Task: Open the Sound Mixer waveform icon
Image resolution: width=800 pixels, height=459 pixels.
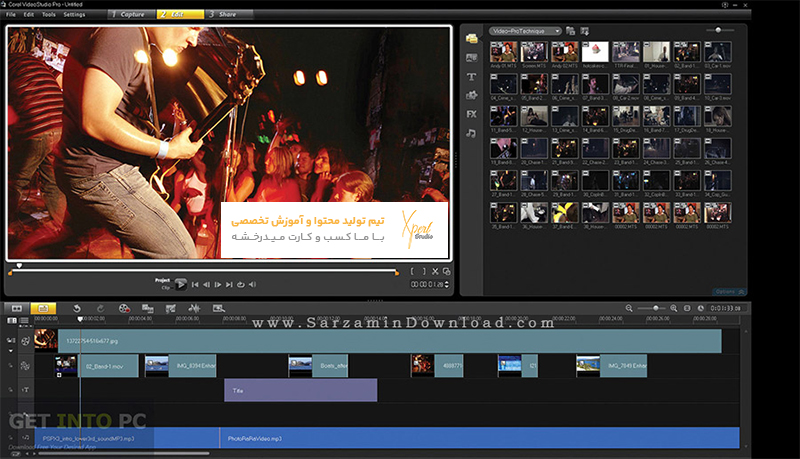Action: pos(194,308)
